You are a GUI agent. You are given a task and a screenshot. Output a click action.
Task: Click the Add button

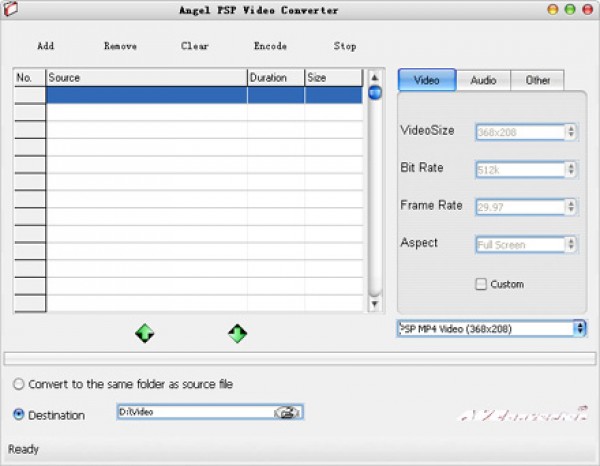[46, 46]
